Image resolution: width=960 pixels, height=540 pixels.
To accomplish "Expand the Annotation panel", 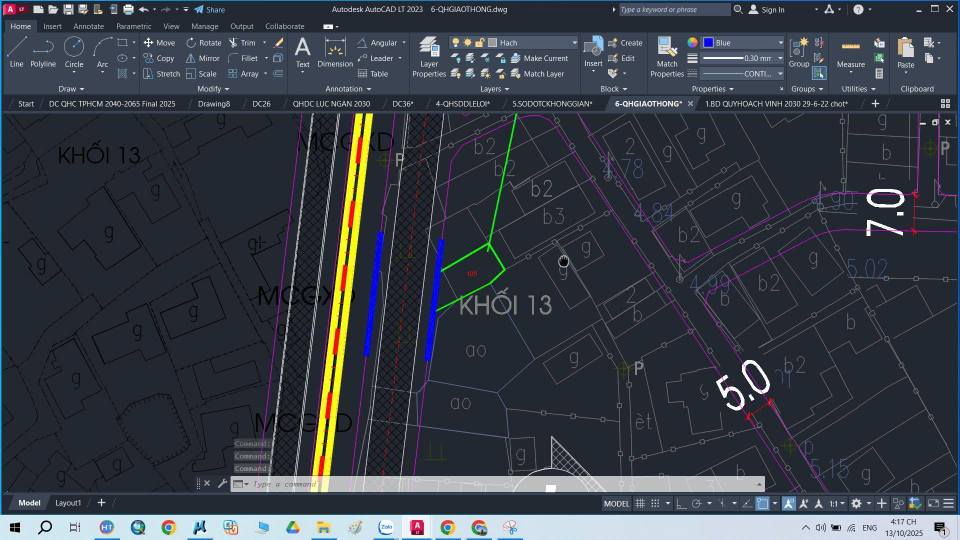I will pos(348,89).
